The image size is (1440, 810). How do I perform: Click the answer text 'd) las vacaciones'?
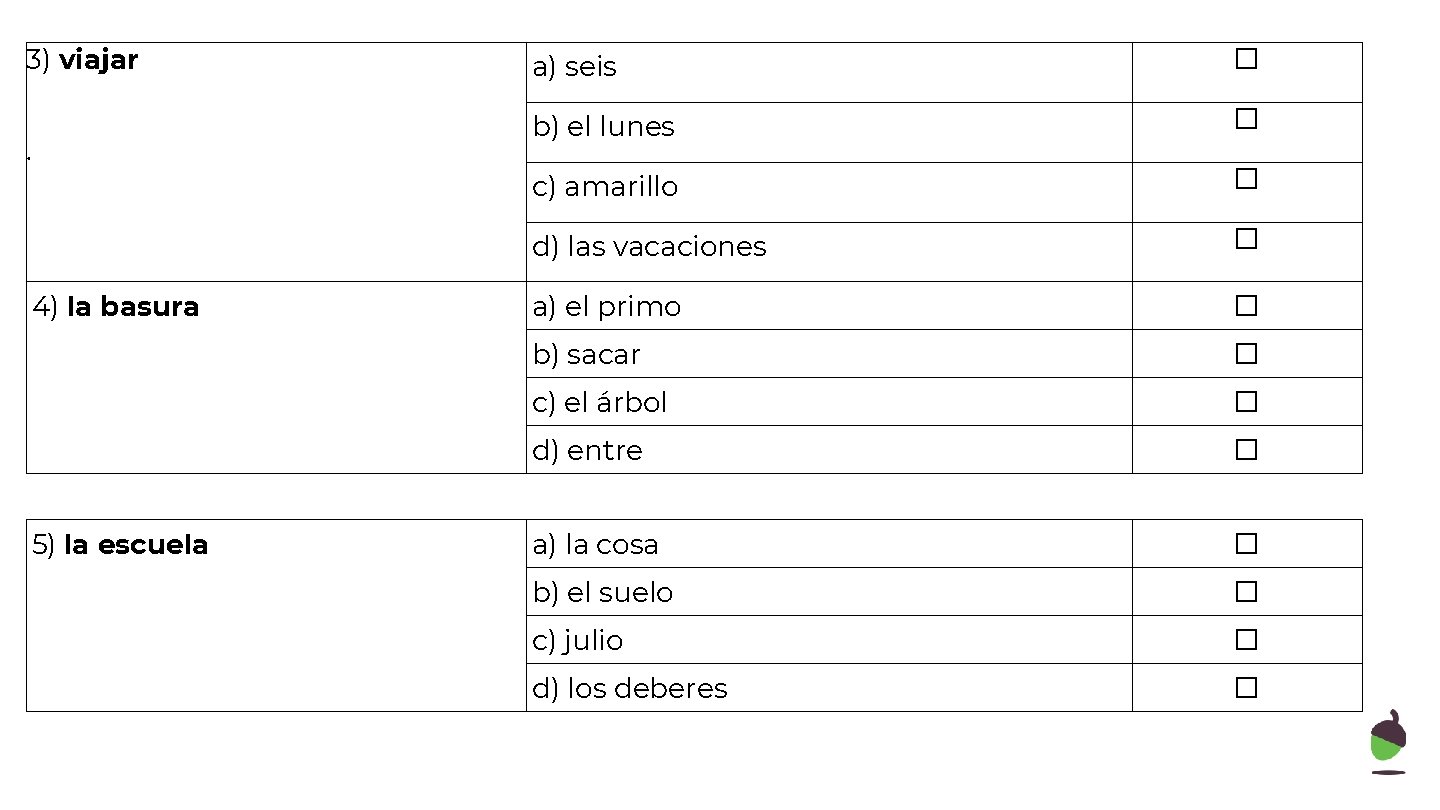[649, 247]
